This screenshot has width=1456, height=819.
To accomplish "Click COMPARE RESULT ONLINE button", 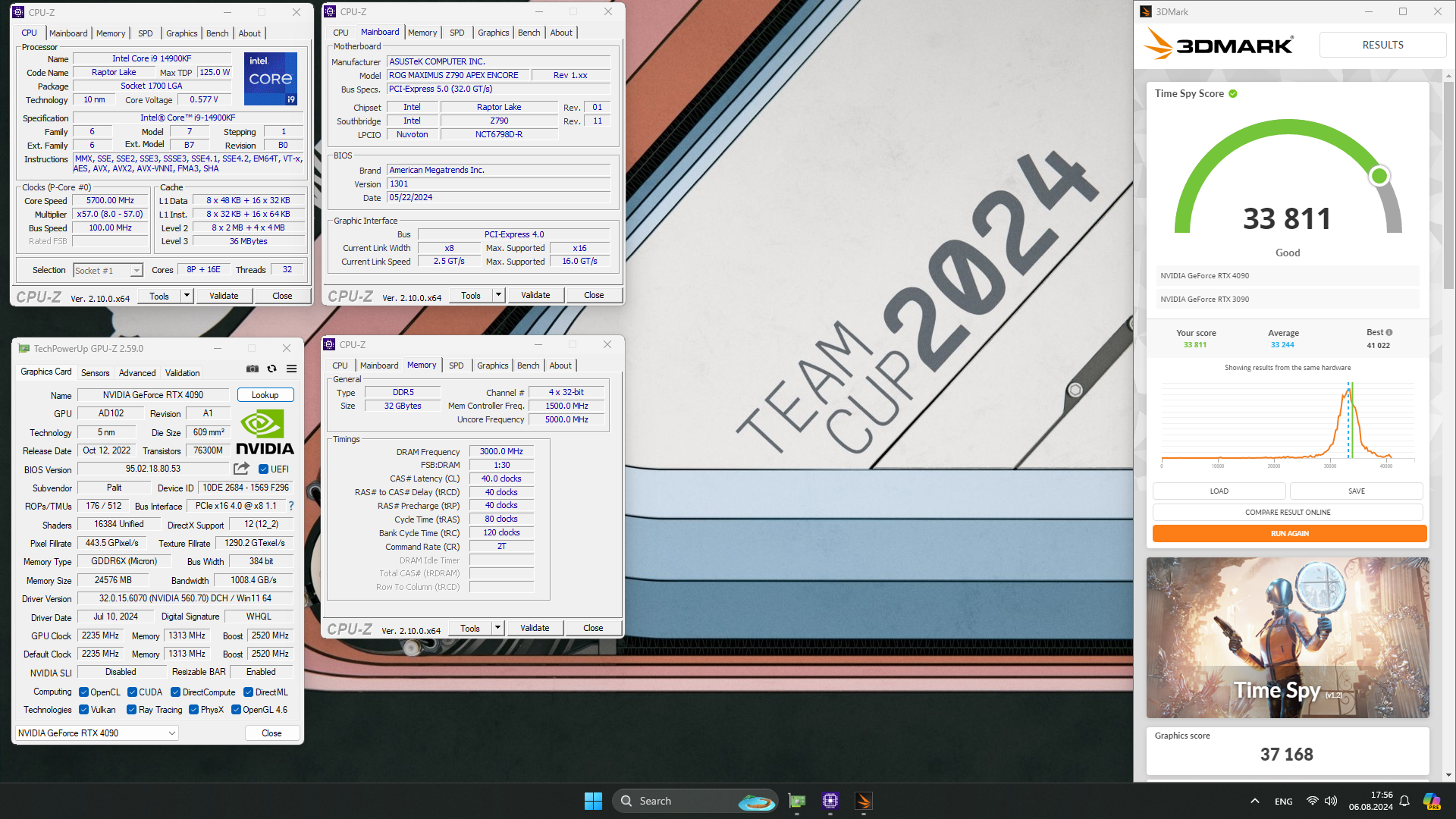I will pyautogui.click(x=1288, y=513).
